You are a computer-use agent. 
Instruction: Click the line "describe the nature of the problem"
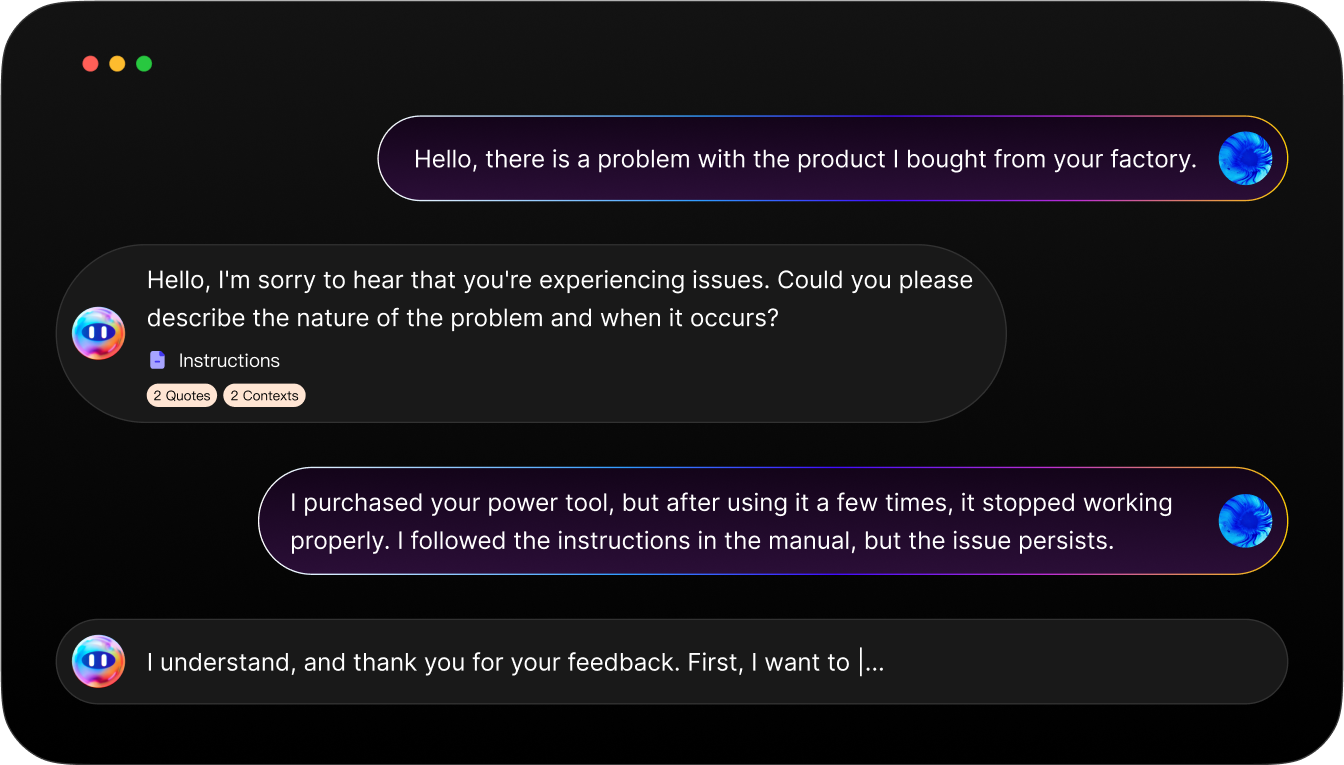[x=462, y=318]
